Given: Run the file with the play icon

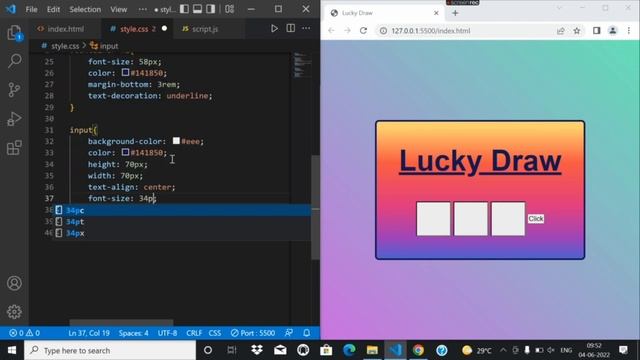Looking at the screenshot, I should 274,29.
